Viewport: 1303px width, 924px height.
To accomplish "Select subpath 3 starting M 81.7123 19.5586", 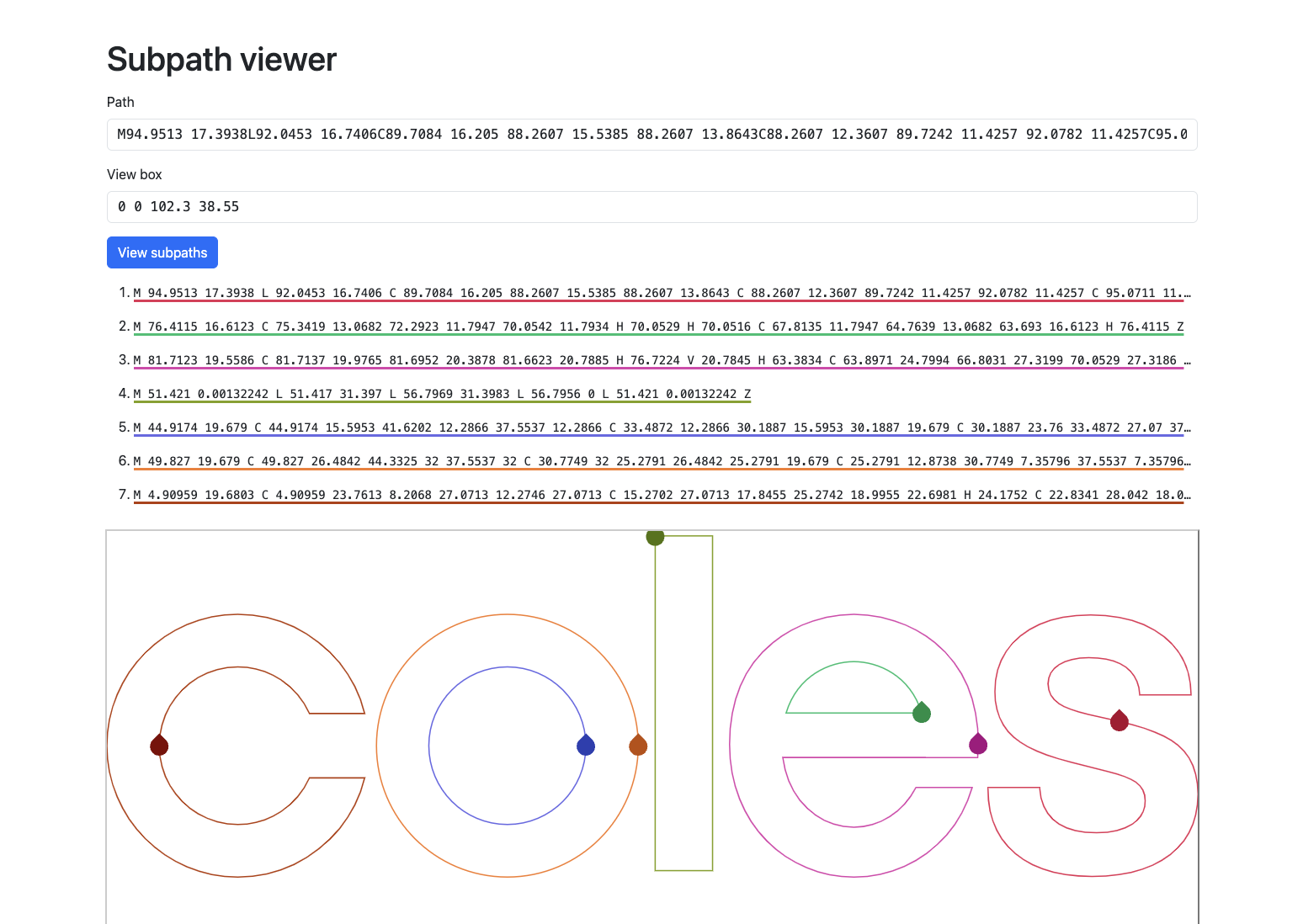I will point(662,360).
